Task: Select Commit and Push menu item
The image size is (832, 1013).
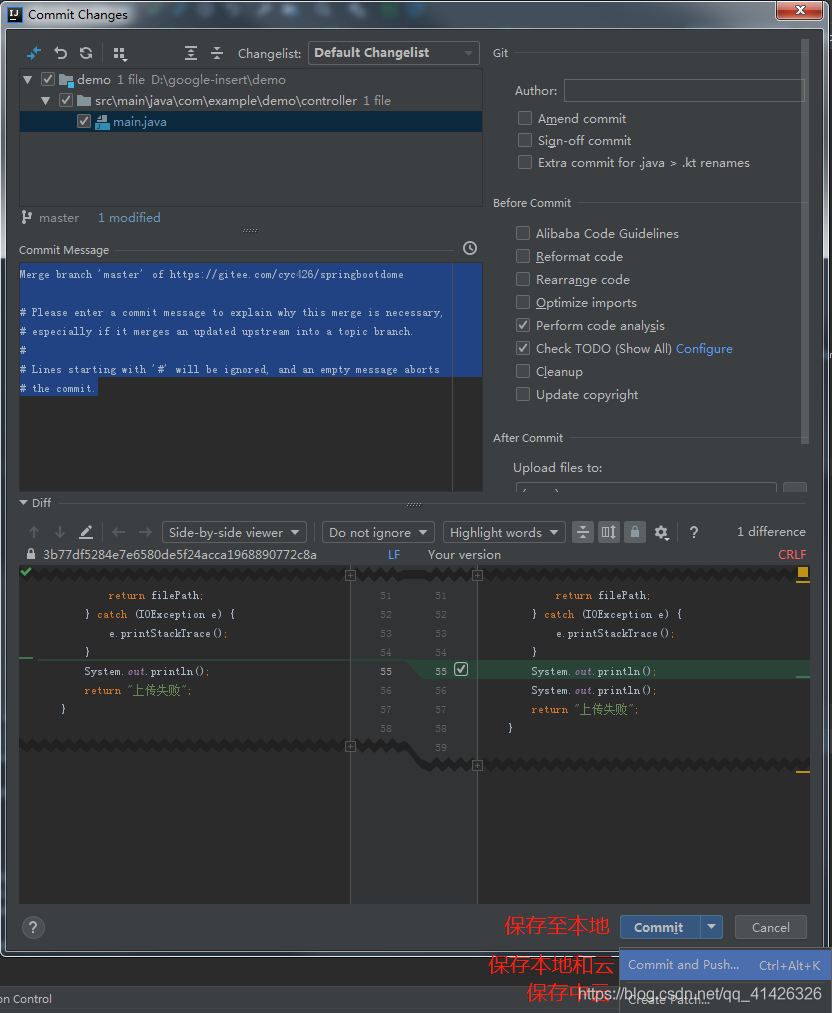Action: 684,965
